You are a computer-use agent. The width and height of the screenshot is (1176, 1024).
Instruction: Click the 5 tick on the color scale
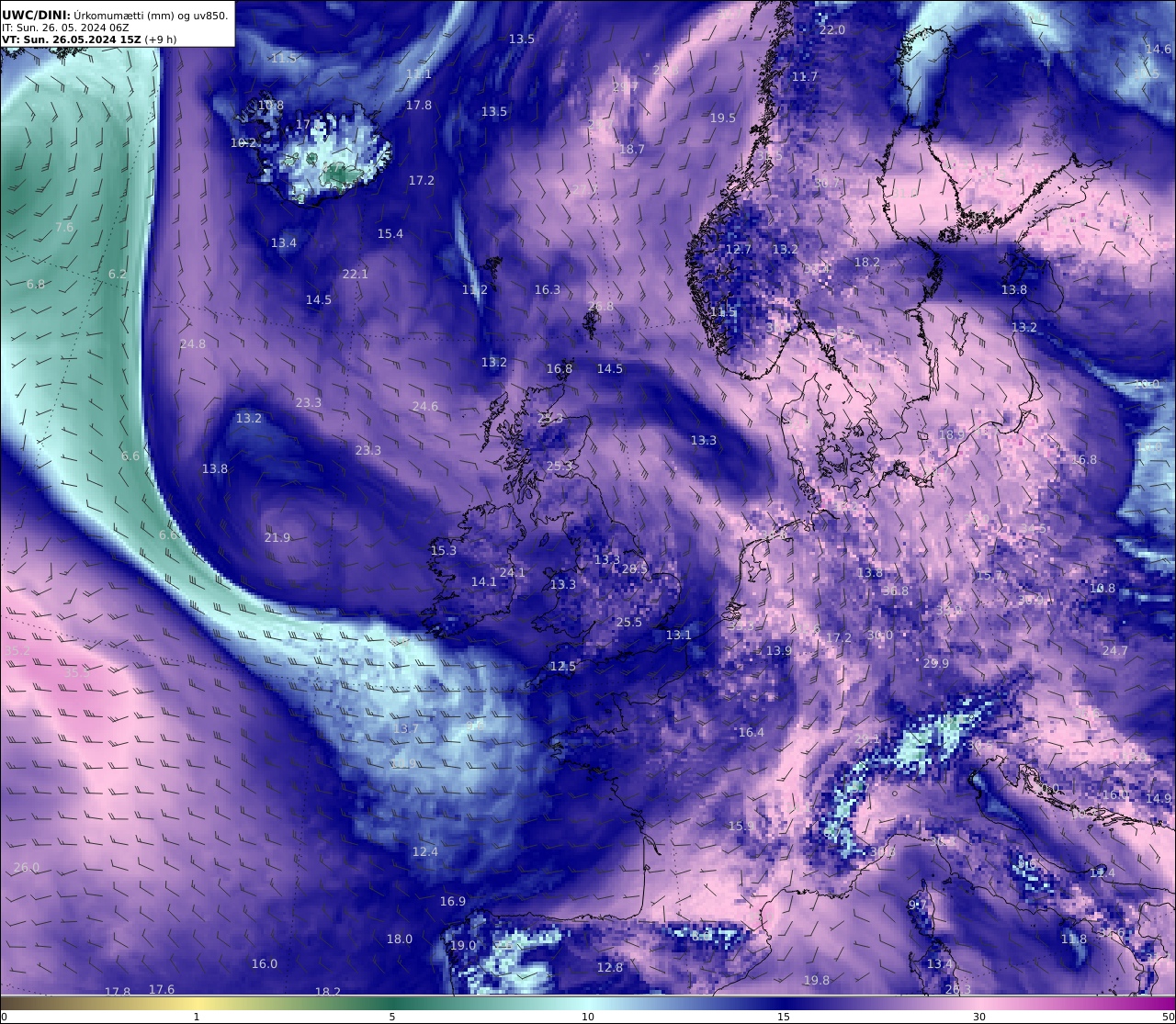[392, 1017]
